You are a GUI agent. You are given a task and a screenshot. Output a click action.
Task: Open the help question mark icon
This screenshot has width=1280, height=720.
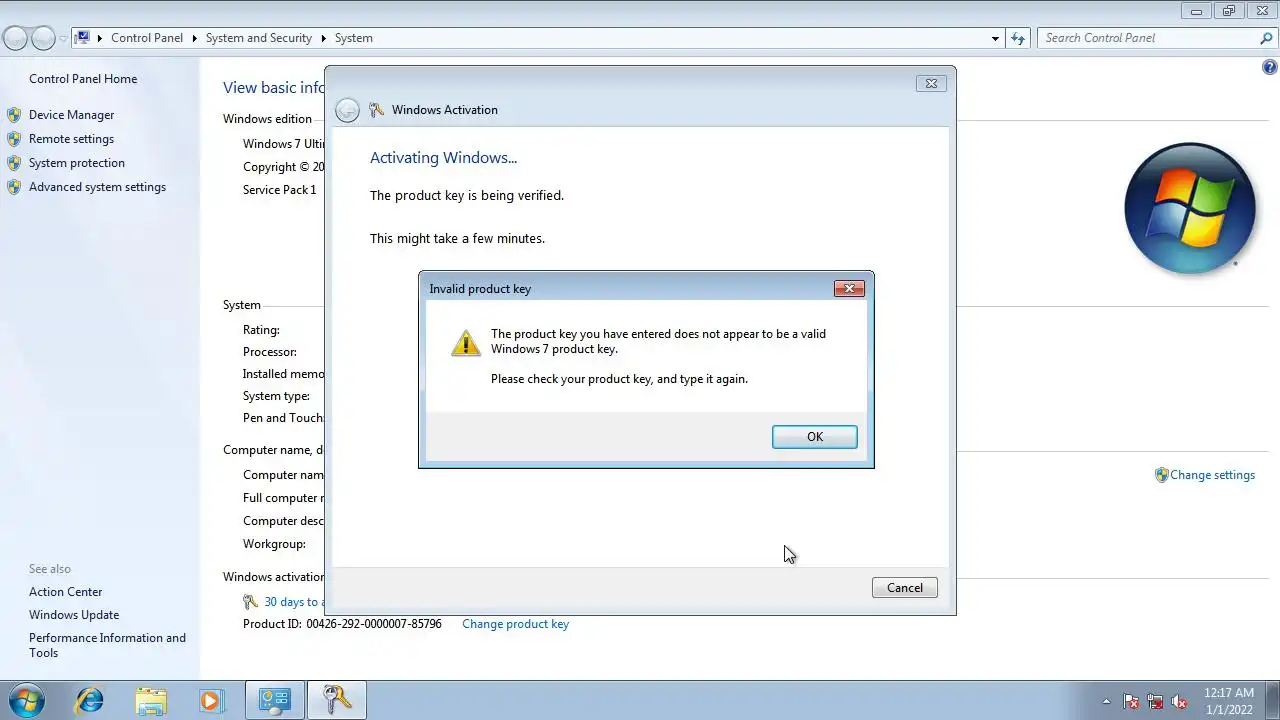(1270, 68)
